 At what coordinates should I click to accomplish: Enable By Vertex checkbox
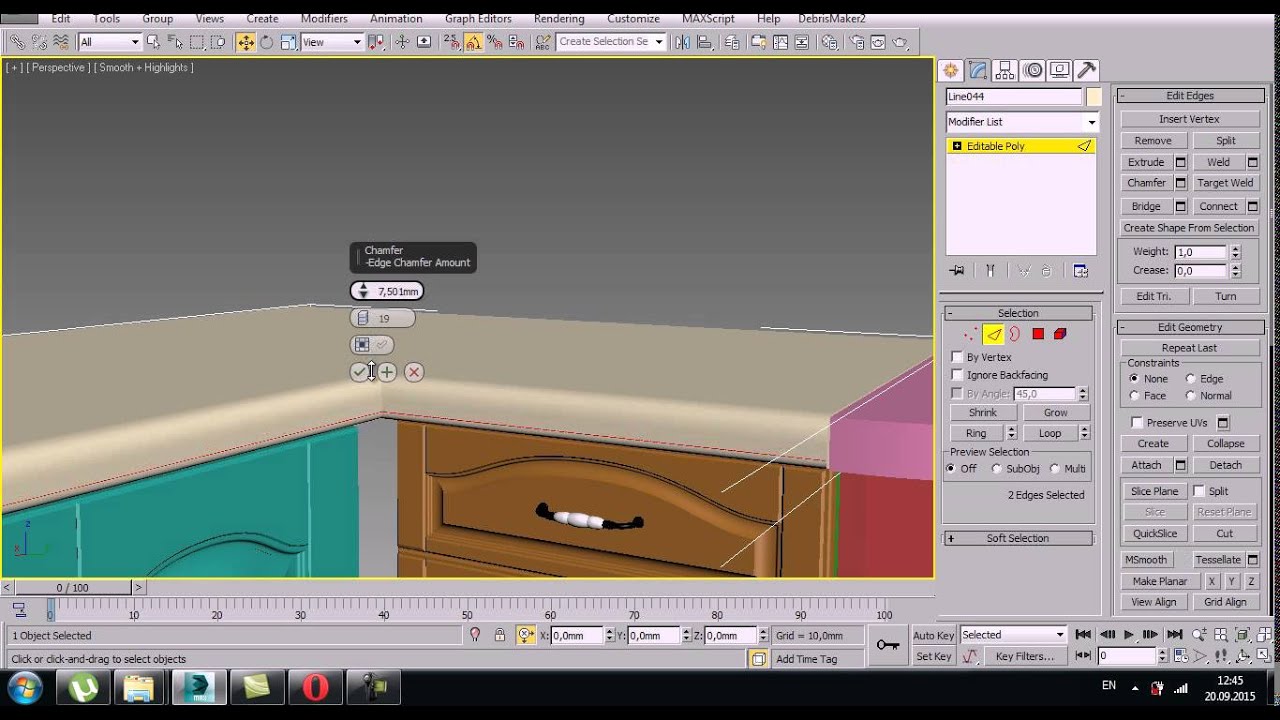(x=957, y=357)
